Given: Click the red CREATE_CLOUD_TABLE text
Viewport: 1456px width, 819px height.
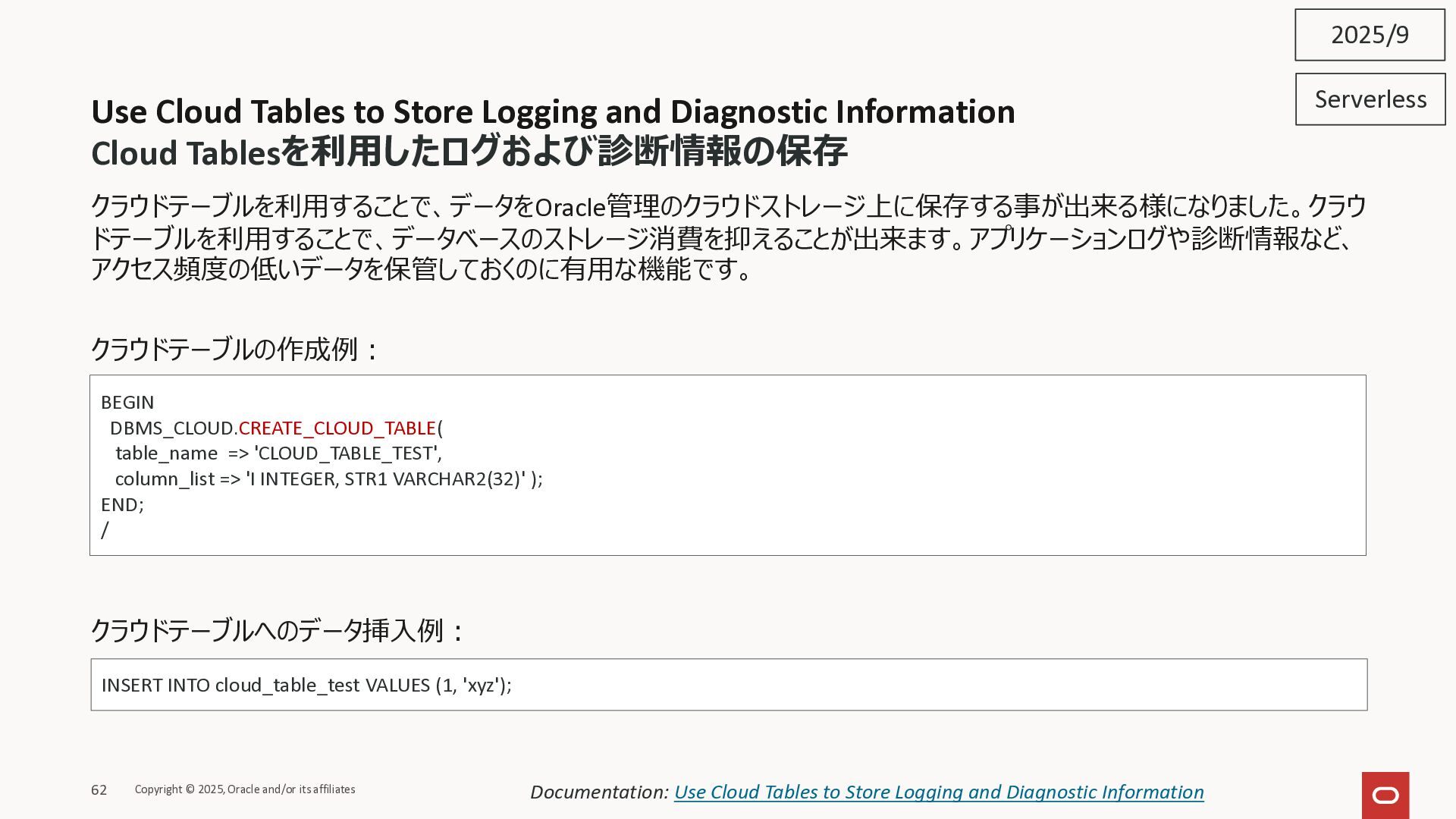Looking at the screenshot, I should click(337, 428).
